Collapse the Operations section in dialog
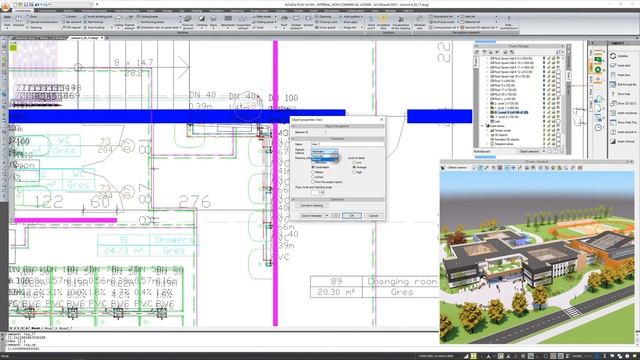 pyautogui.click(x=293, y=200)
